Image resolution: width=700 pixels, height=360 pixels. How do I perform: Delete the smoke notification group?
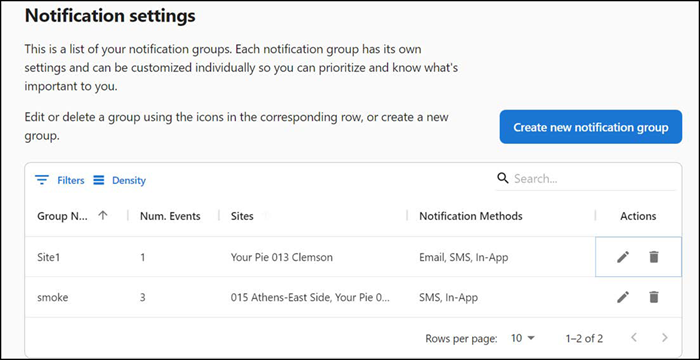pyautogui.click(x=654, y=297)
